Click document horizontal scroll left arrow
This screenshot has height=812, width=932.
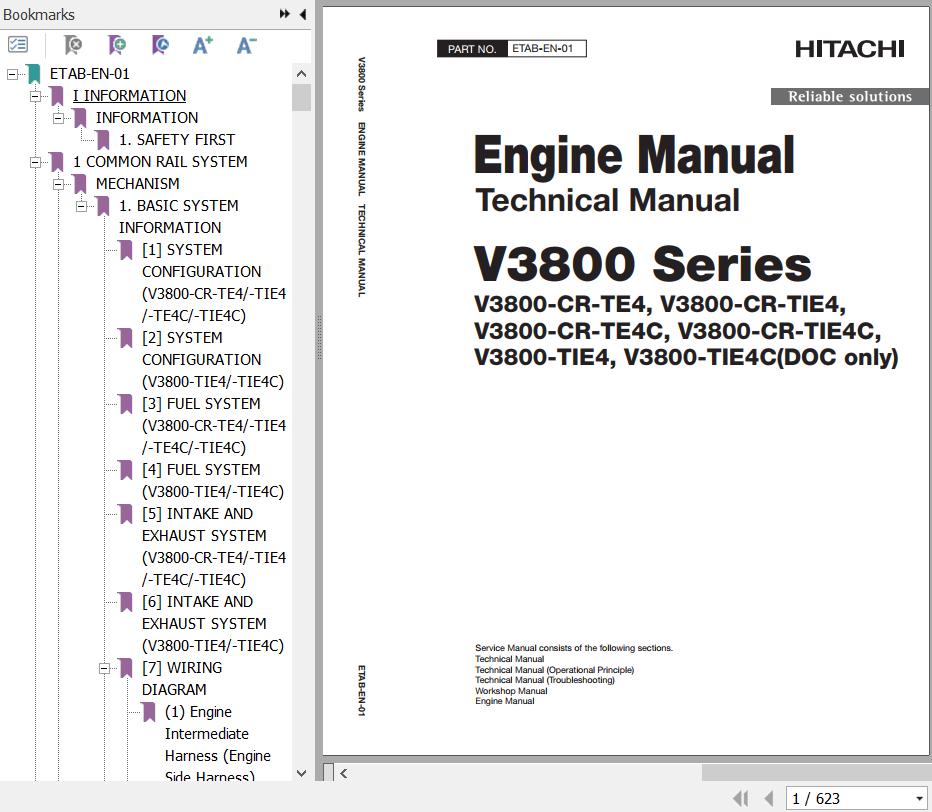coord(343,773)
